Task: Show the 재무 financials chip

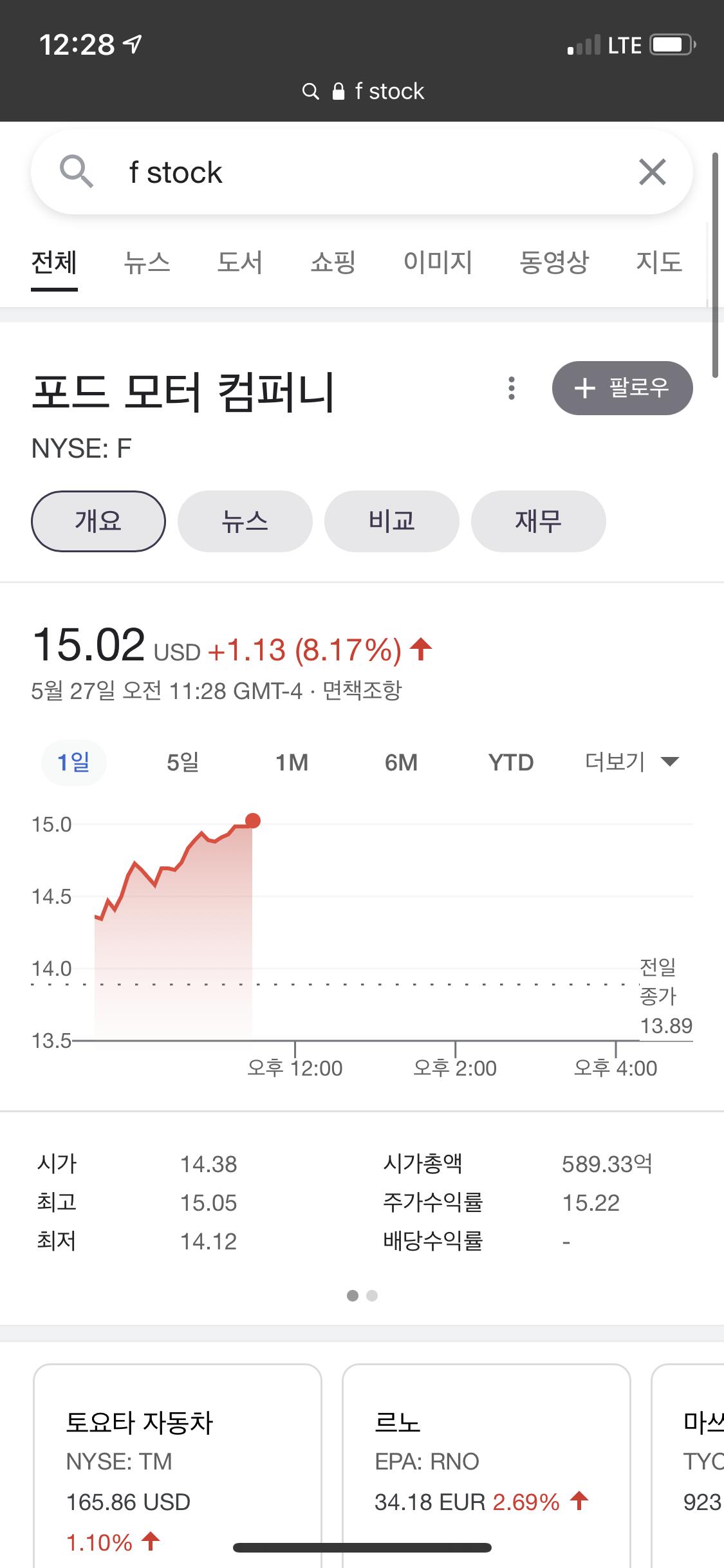Action: (x=538, y=521)
